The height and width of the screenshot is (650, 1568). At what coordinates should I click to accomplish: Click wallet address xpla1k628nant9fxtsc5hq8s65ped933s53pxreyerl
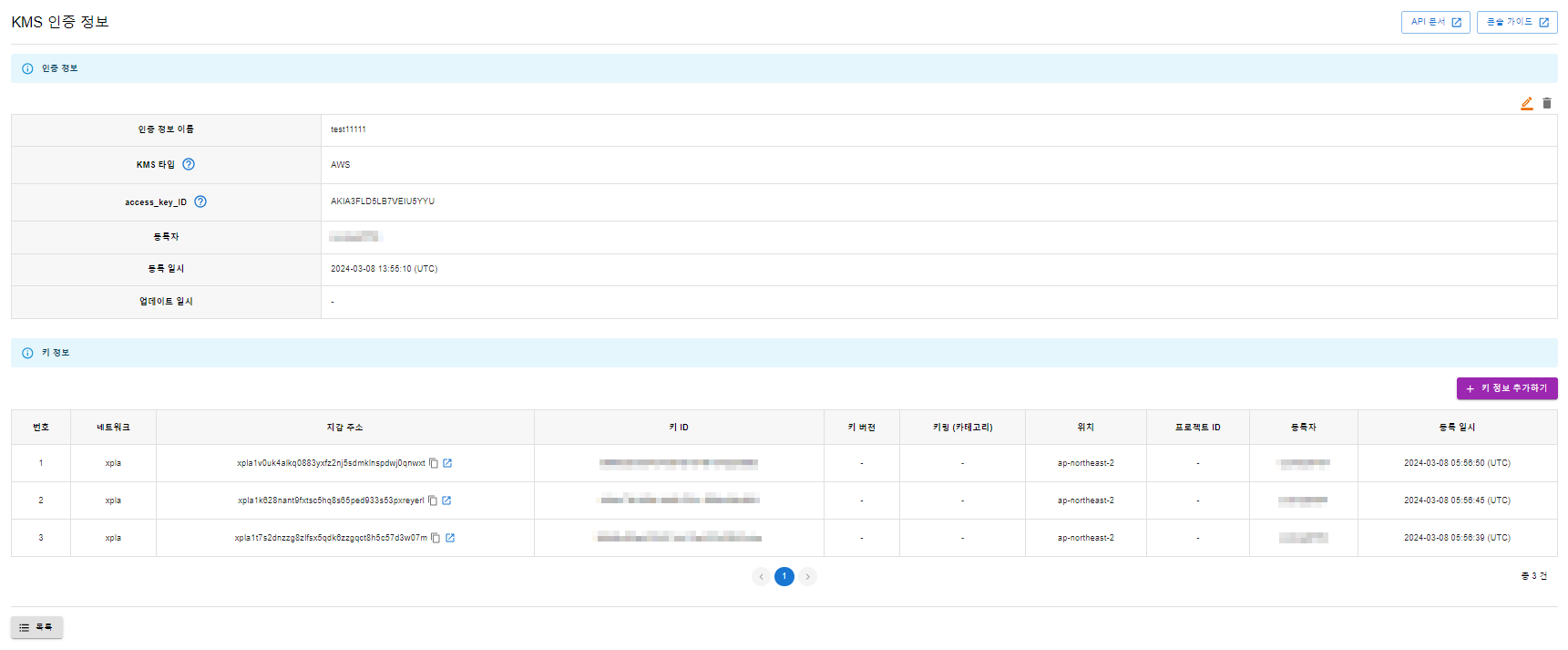click(331, 500)
